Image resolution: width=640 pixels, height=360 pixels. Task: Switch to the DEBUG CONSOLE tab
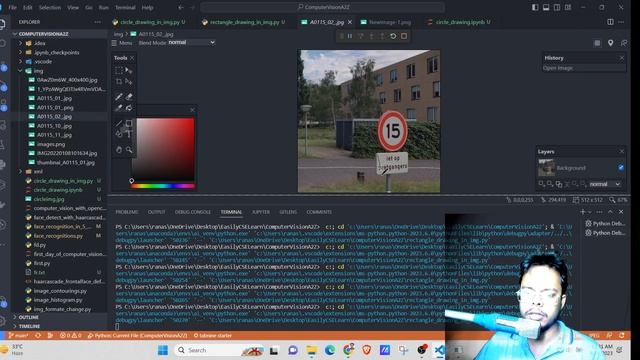[x=193, y=212]
